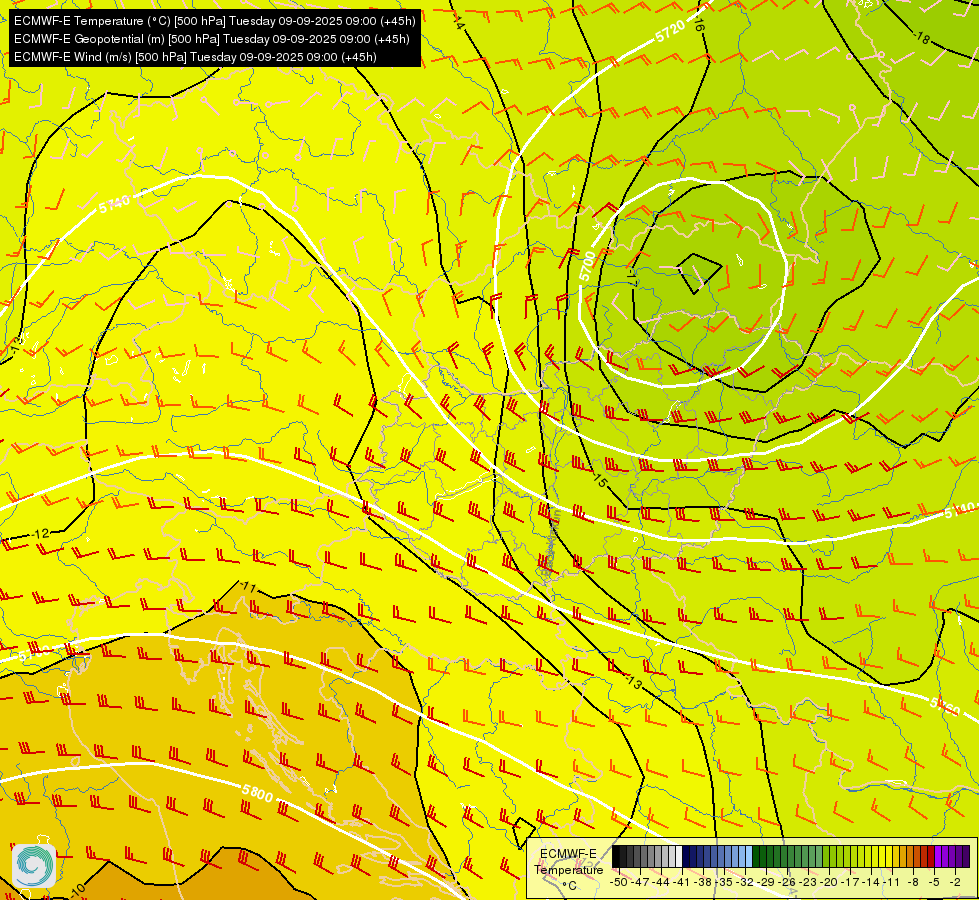Click the -47 legend tick label
Image resolution: width=979 pixels, height=900 pixels.
(640, 882)
